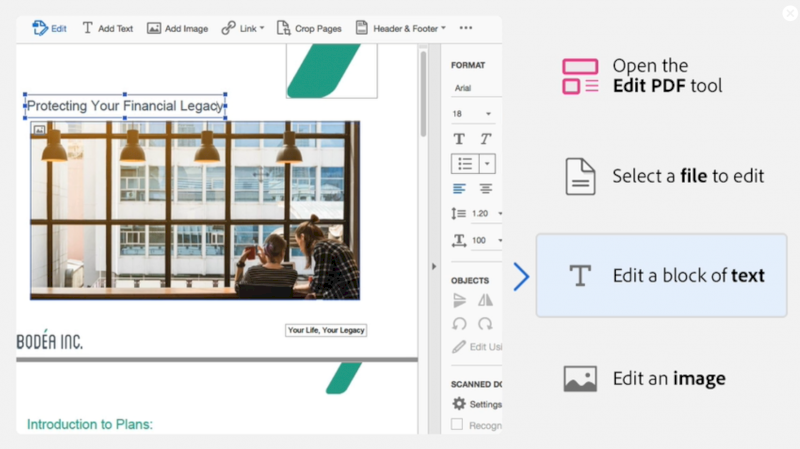
Task: Click the Protecting Your Financial Legacy text box
Action: coord(125,106)
